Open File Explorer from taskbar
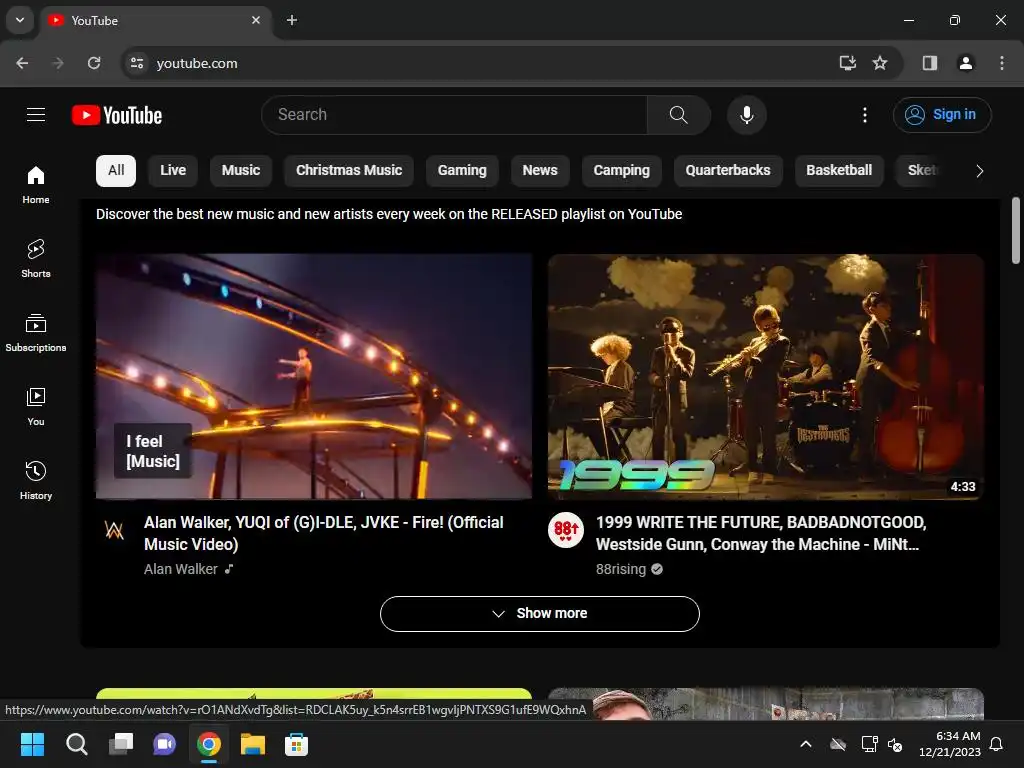Screen dimensions: 1024x768 [253, 744]
